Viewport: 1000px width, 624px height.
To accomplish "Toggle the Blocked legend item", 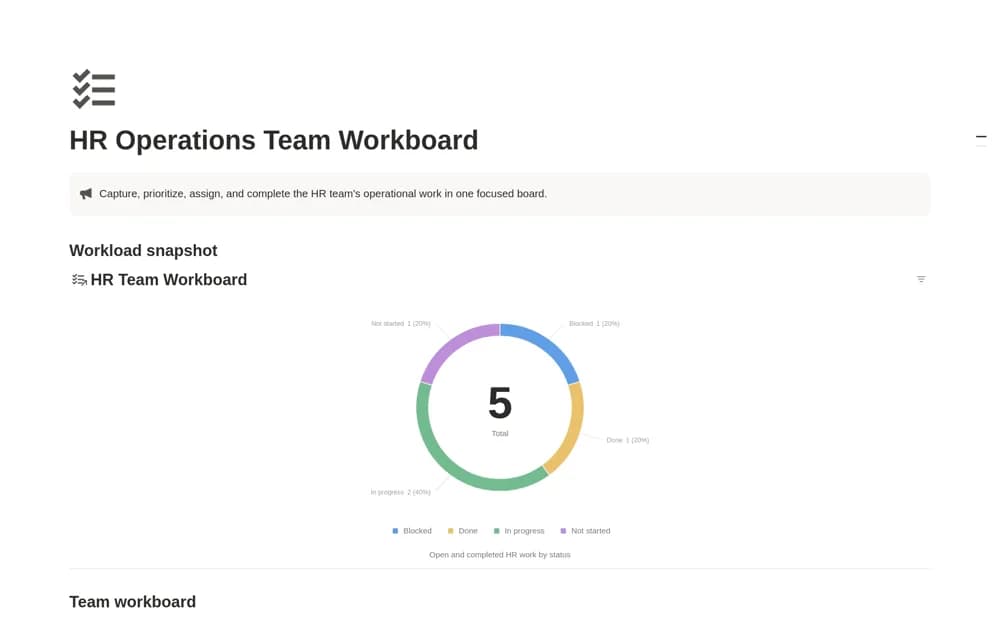I will (x=412, y=531).
